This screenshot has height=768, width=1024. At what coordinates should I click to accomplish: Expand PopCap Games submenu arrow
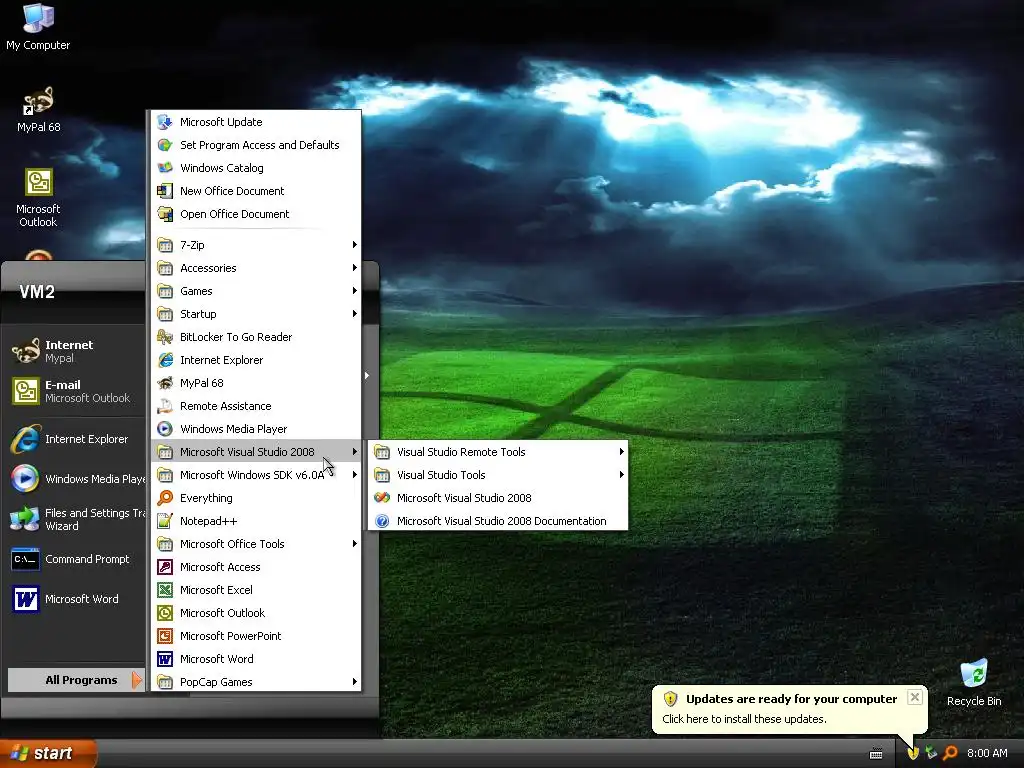point(355,682)
